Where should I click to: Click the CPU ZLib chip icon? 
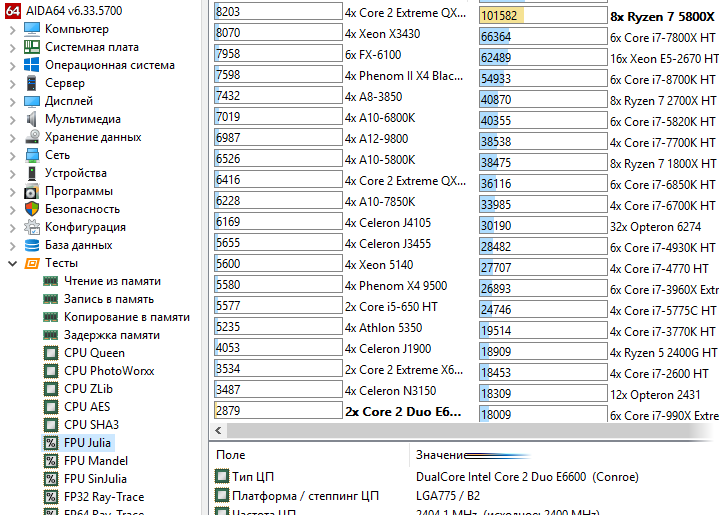tap(51, 389)
